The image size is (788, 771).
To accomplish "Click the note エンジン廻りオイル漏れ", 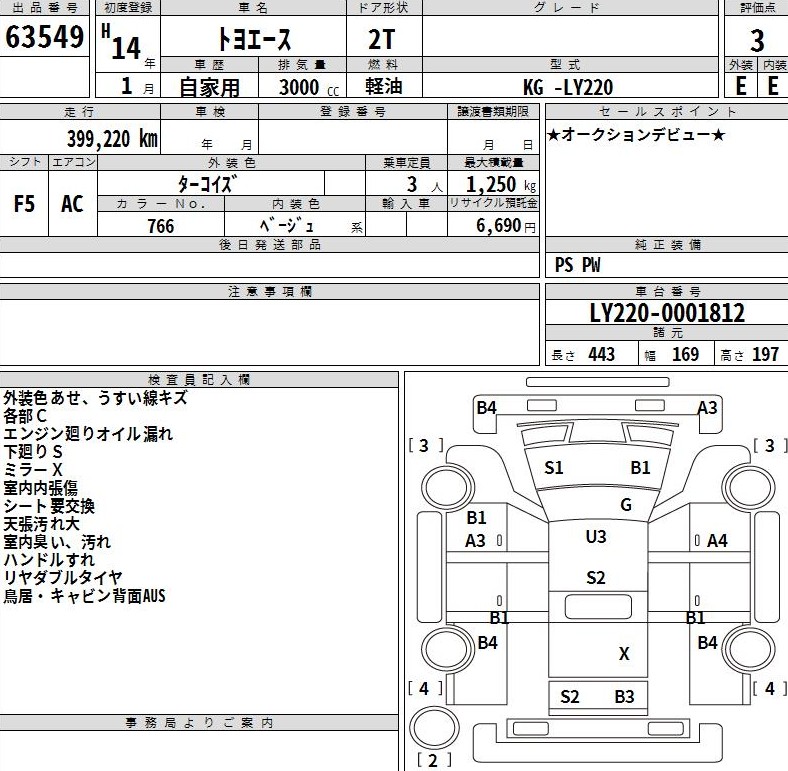I will click(x=88, y=434).
